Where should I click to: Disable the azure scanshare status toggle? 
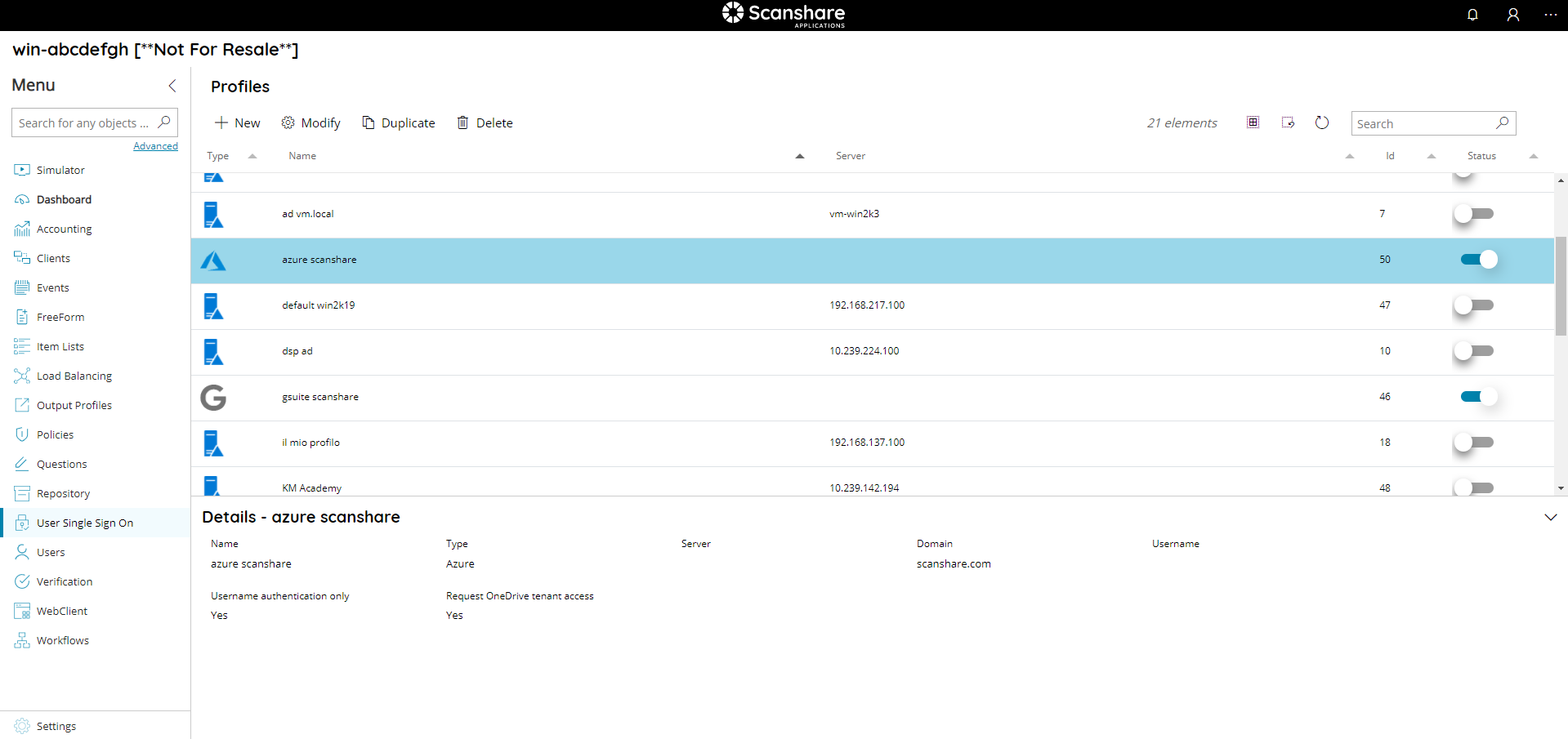click(x=1477, y=259)
